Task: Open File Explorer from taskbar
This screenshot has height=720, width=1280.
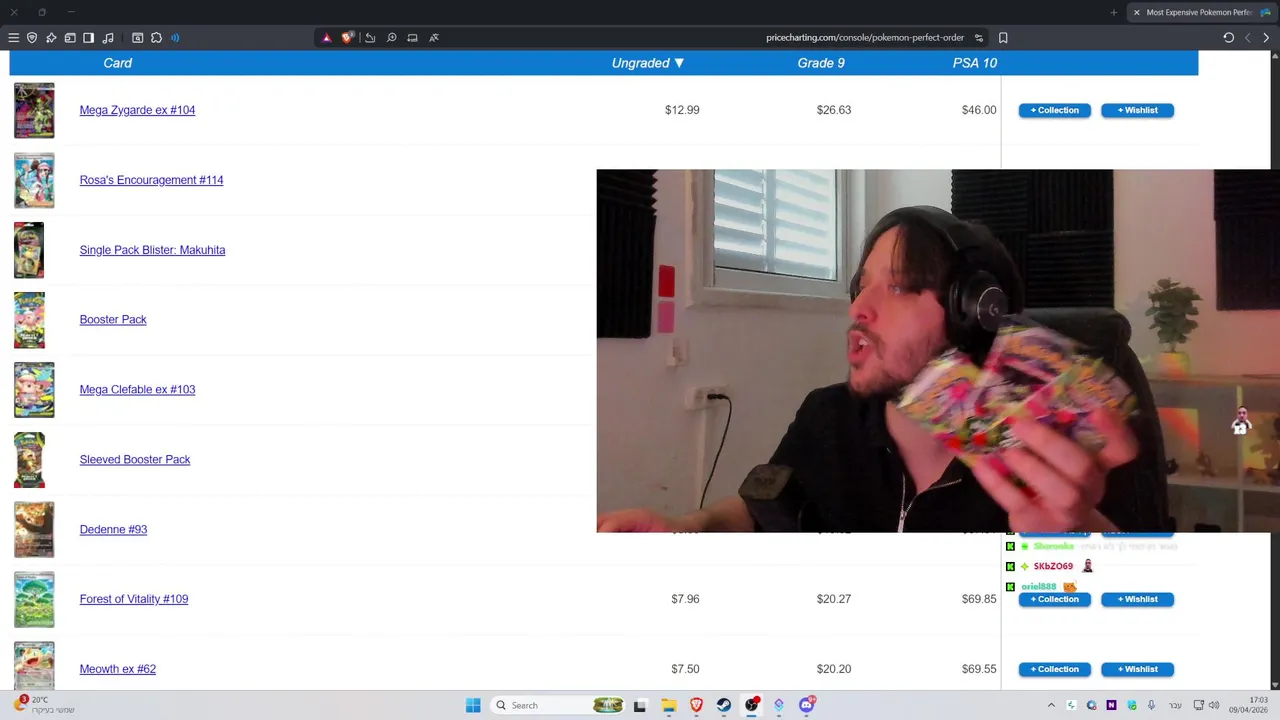Action: pyautogui.click(x=668, y=705)
